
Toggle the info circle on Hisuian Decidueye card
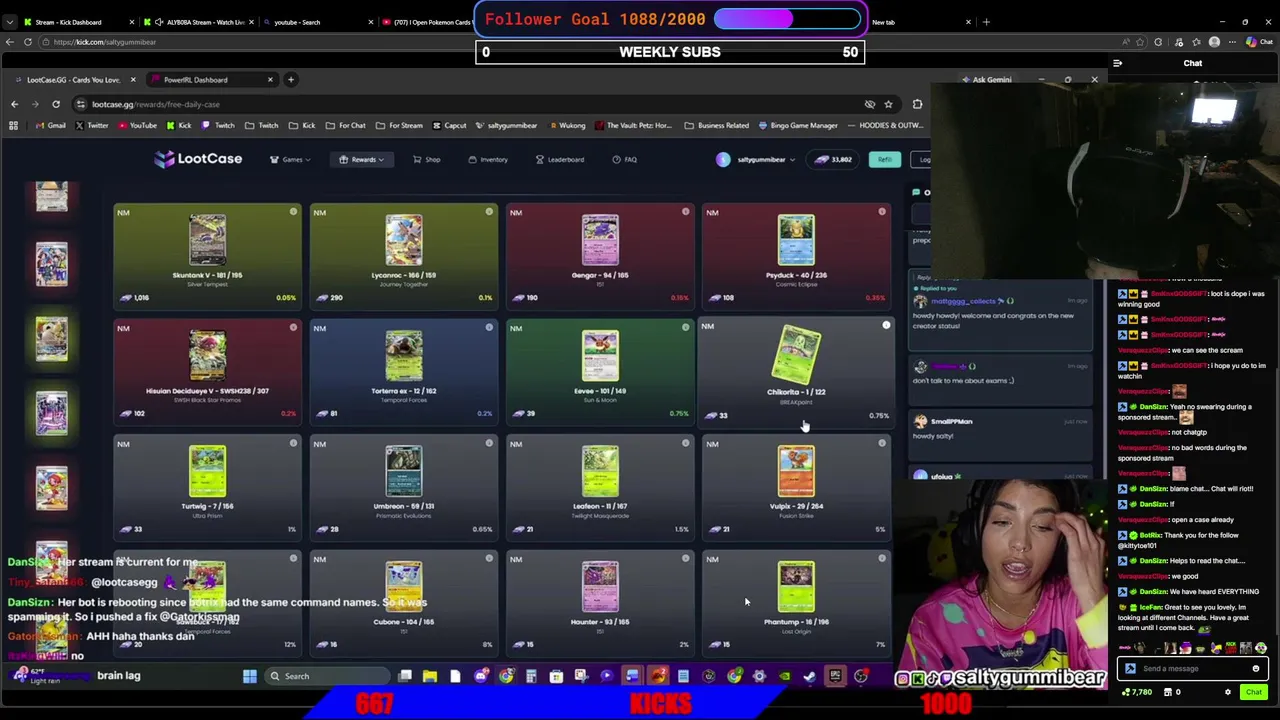point(293,327)
